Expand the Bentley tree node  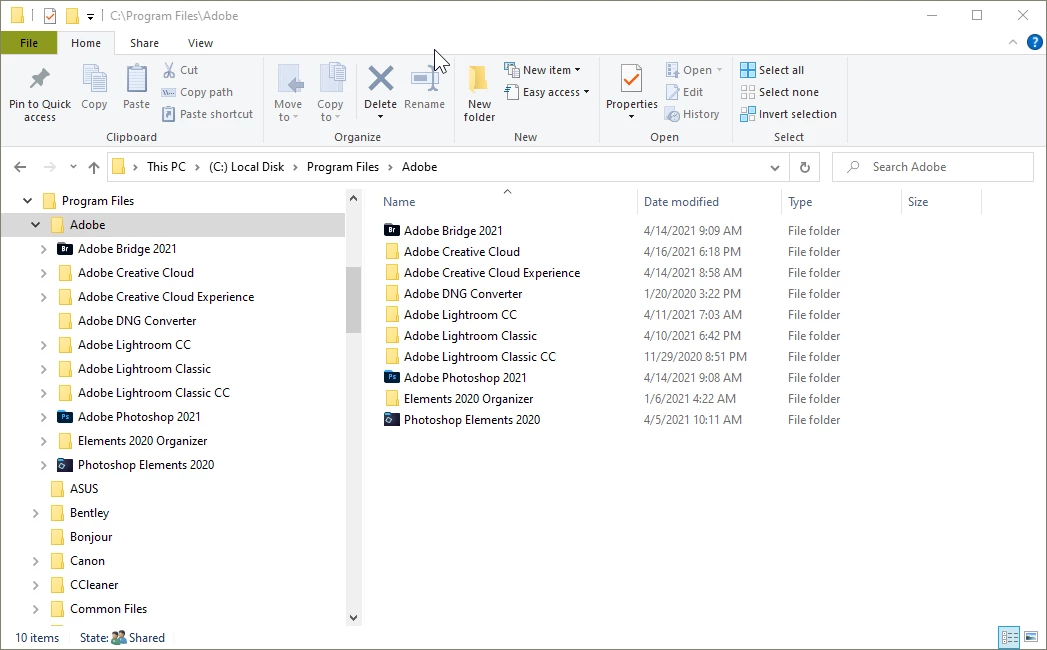pyautogui.click(x=35, y=514)
